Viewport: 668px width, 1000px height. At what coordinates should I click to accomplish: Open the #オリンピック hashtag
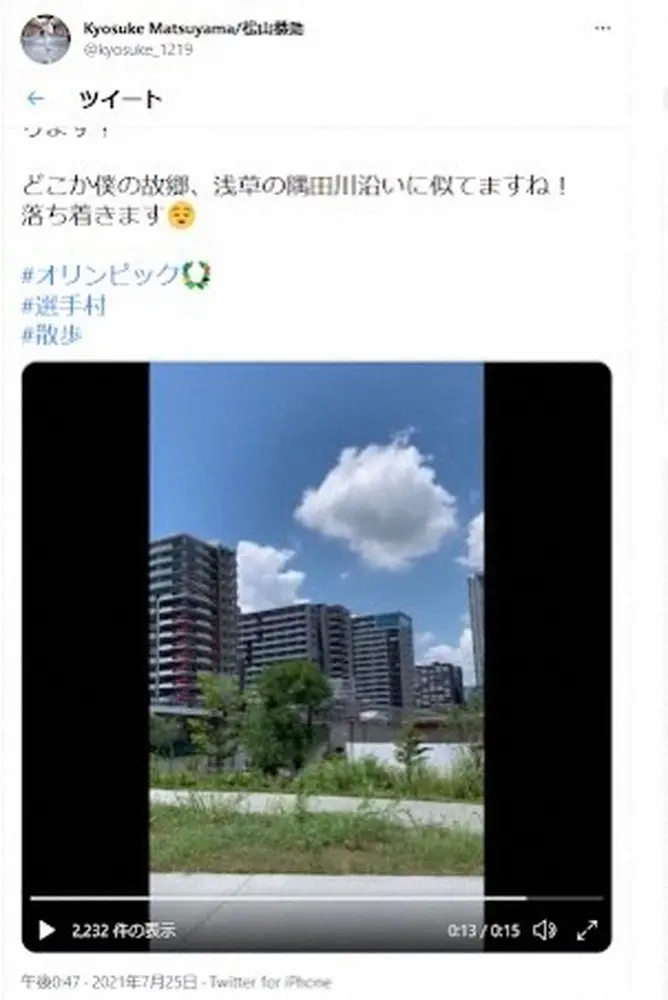[x=101, y=275]
